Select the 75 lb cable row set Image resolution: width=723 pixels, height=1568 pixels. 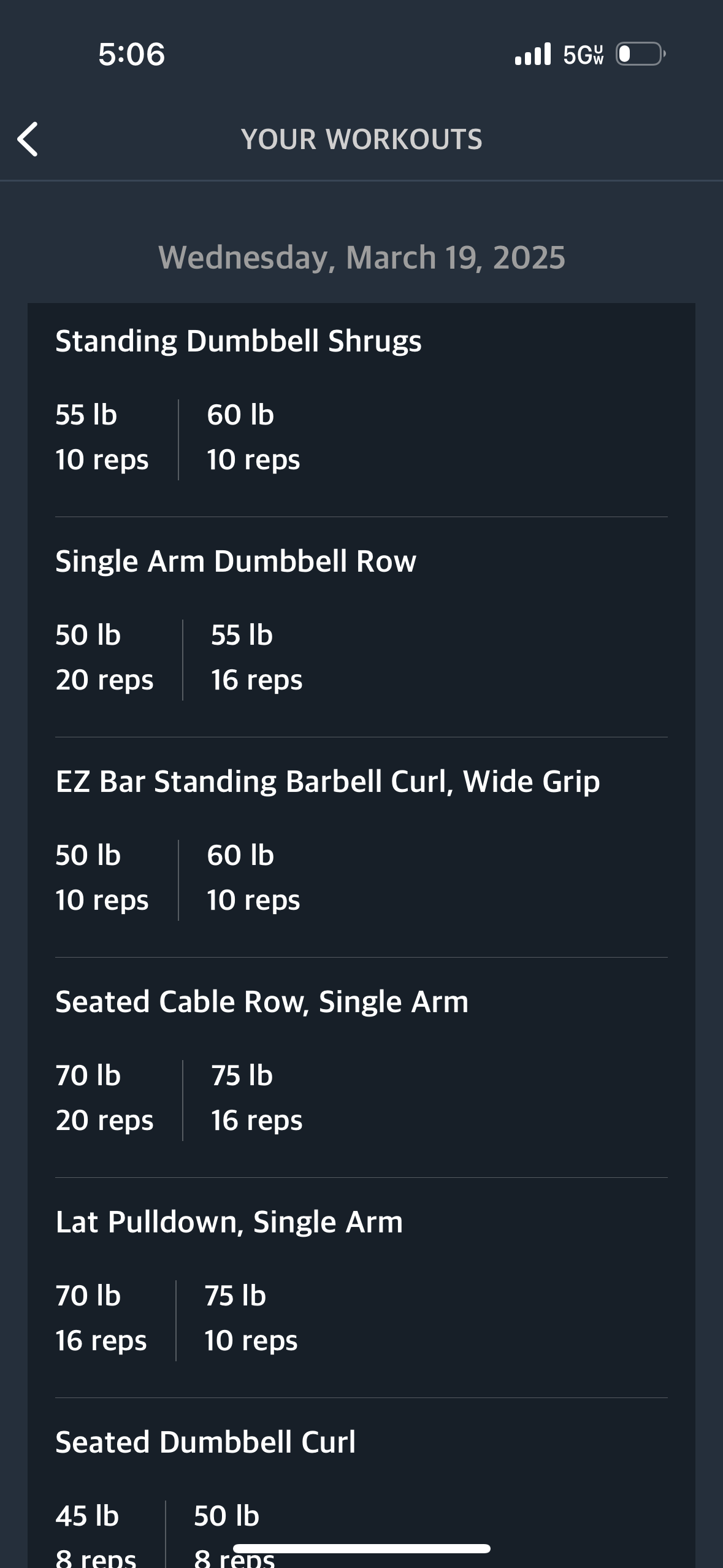[256, 1098]
